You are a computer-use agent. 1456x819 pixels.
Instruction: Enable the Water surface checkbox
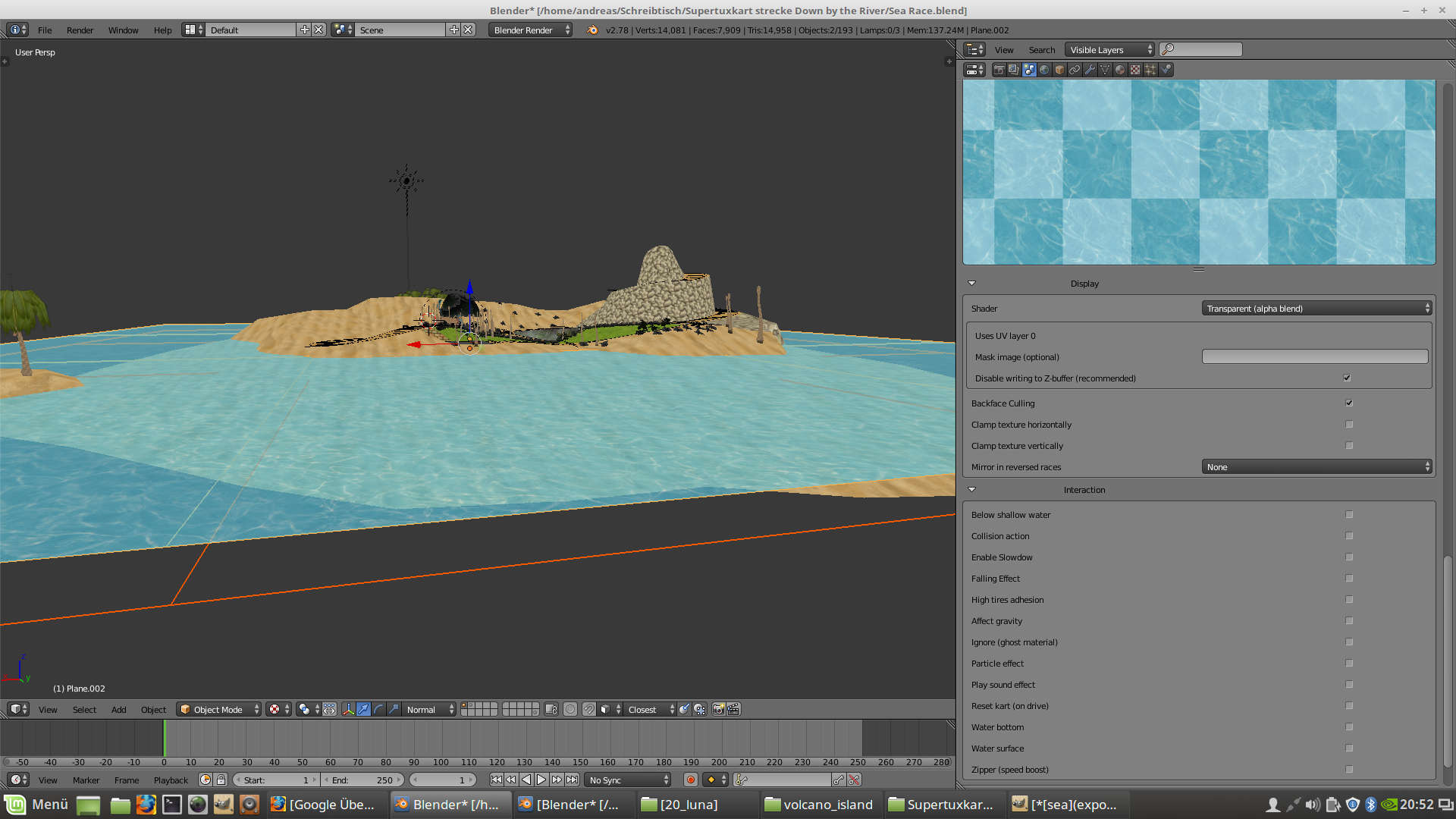pos(1349,748)
